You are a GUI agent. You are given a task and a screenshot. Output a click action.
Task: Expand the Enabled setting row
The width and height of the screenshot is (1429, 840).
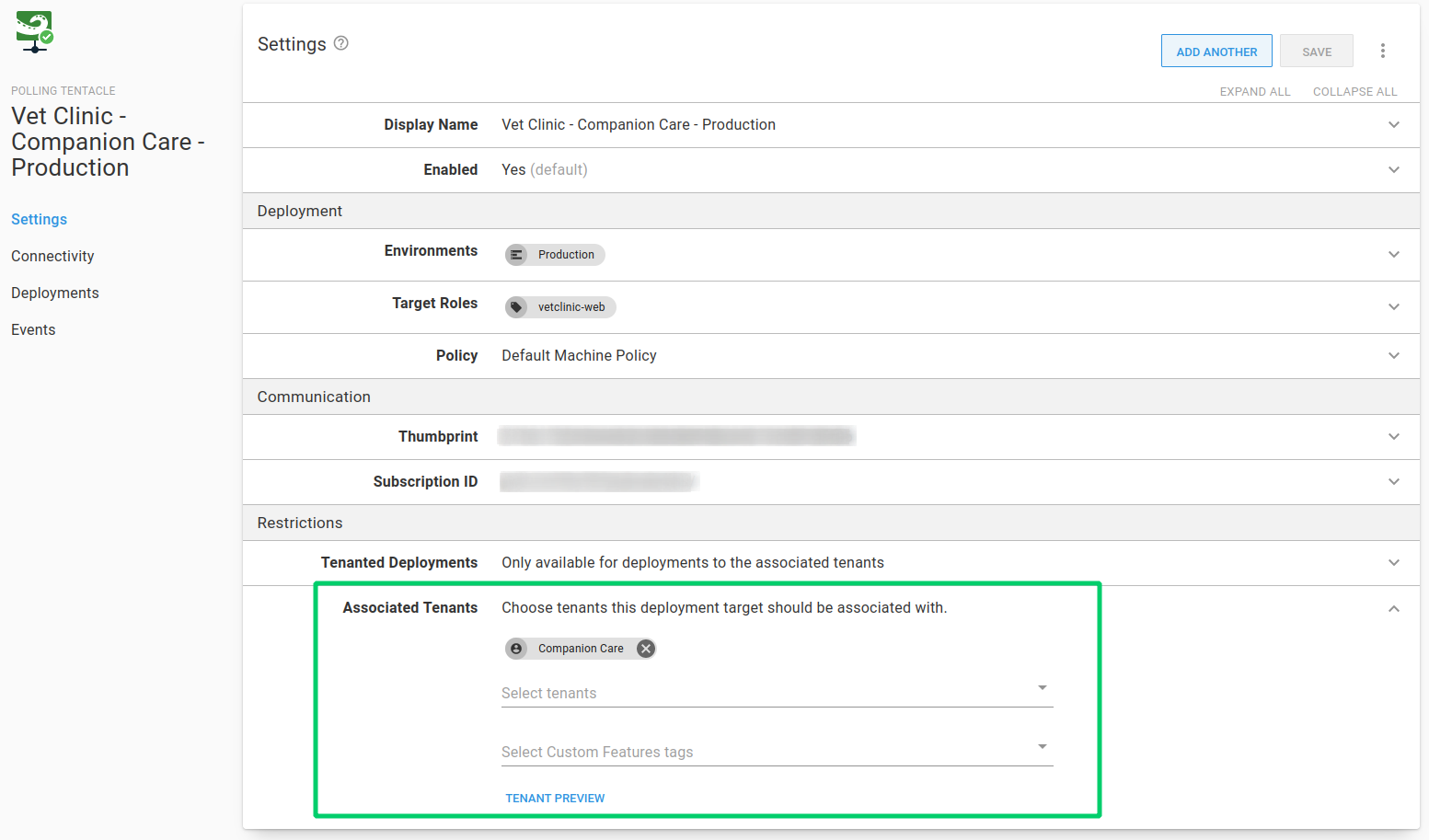(1393, 170)
